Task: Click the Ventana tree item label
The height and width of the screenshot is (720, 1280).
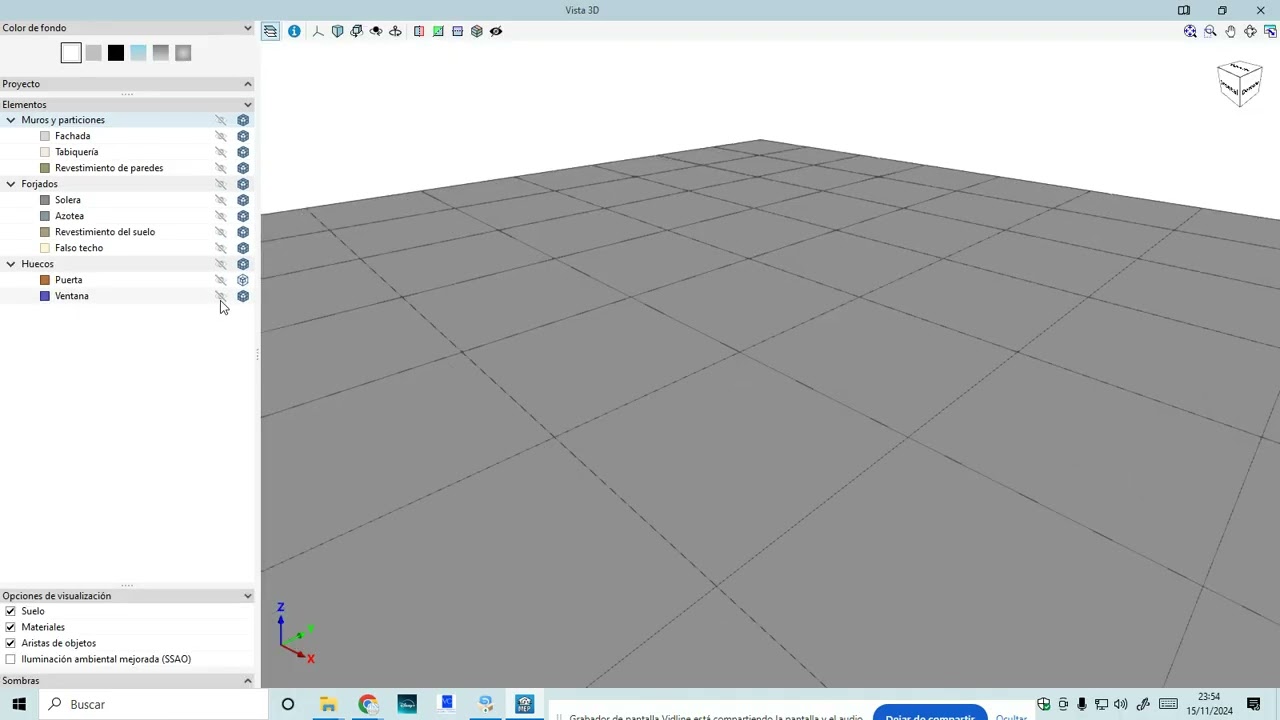Action: 72,296
